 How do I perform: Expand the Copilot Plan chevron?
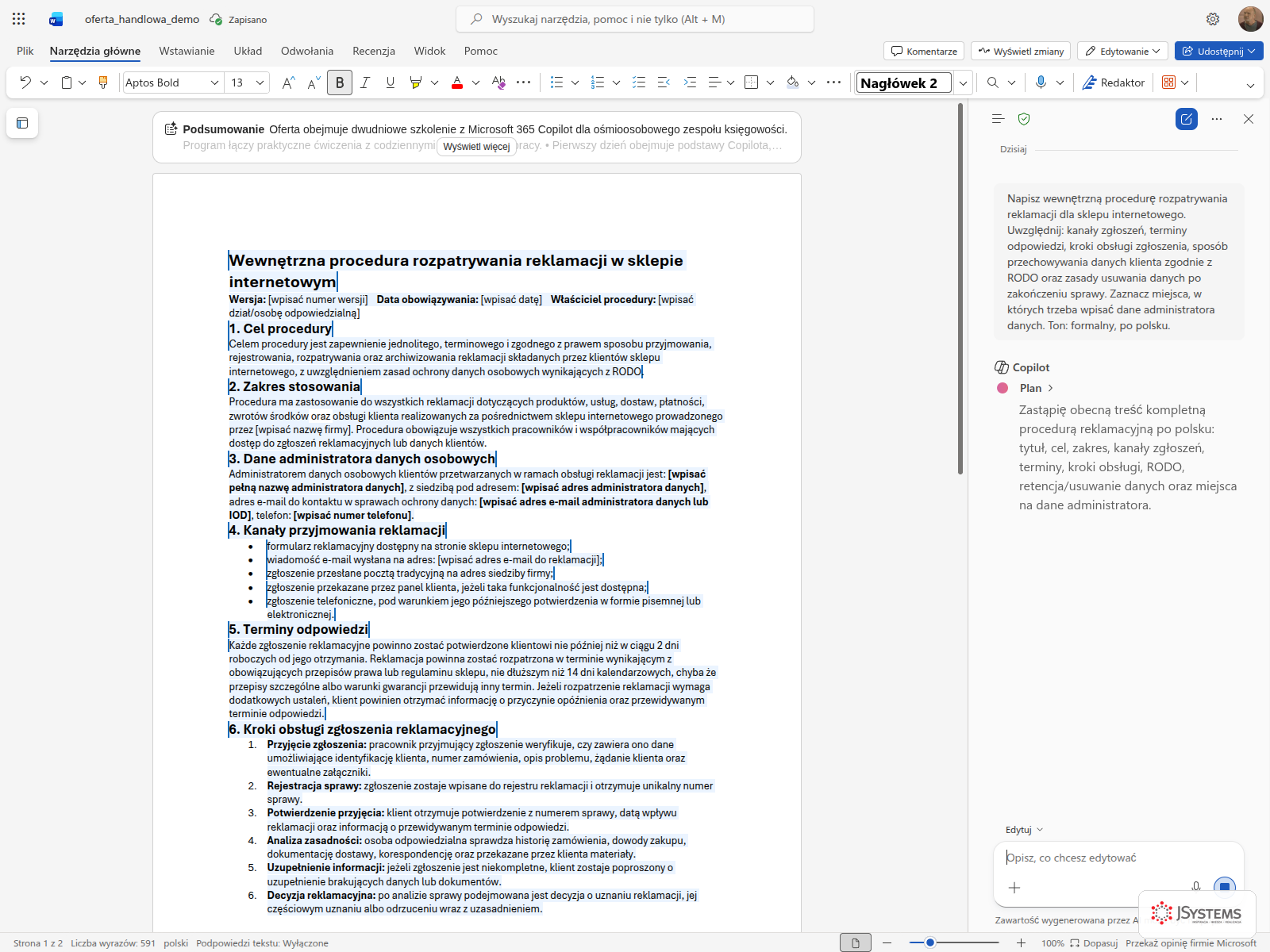[x=1051, y=388]
